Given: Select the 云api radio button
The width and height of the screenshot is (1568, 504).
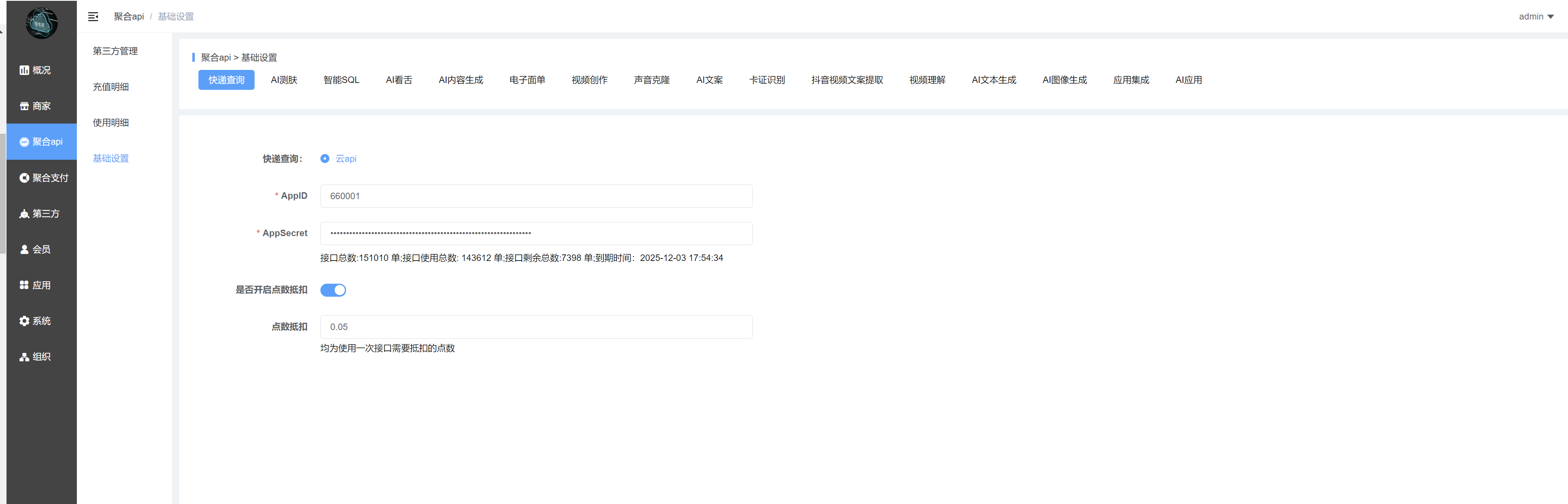Looking at the screenshot, I should [325, 159].
